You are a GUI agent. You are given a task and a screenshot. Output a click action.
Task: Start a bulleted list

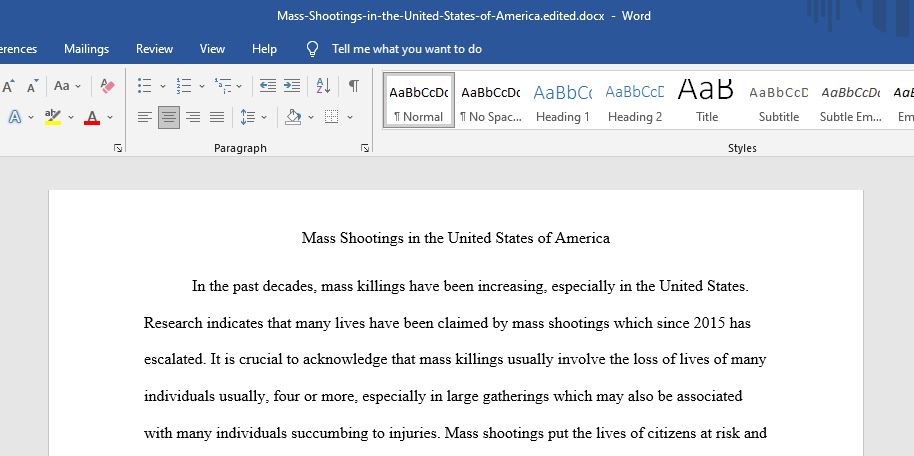(x=145, y=86)
